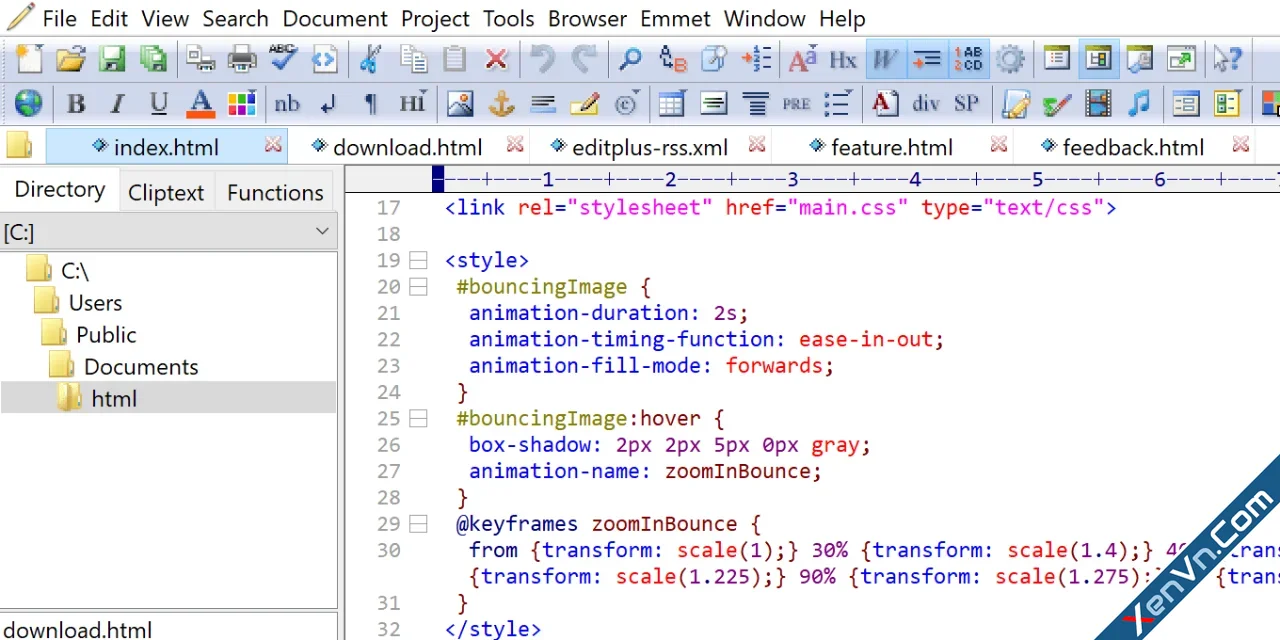Screen dimensions: 1280x640
Task: Click the Undo arrow icon
Action: (543, 59)
